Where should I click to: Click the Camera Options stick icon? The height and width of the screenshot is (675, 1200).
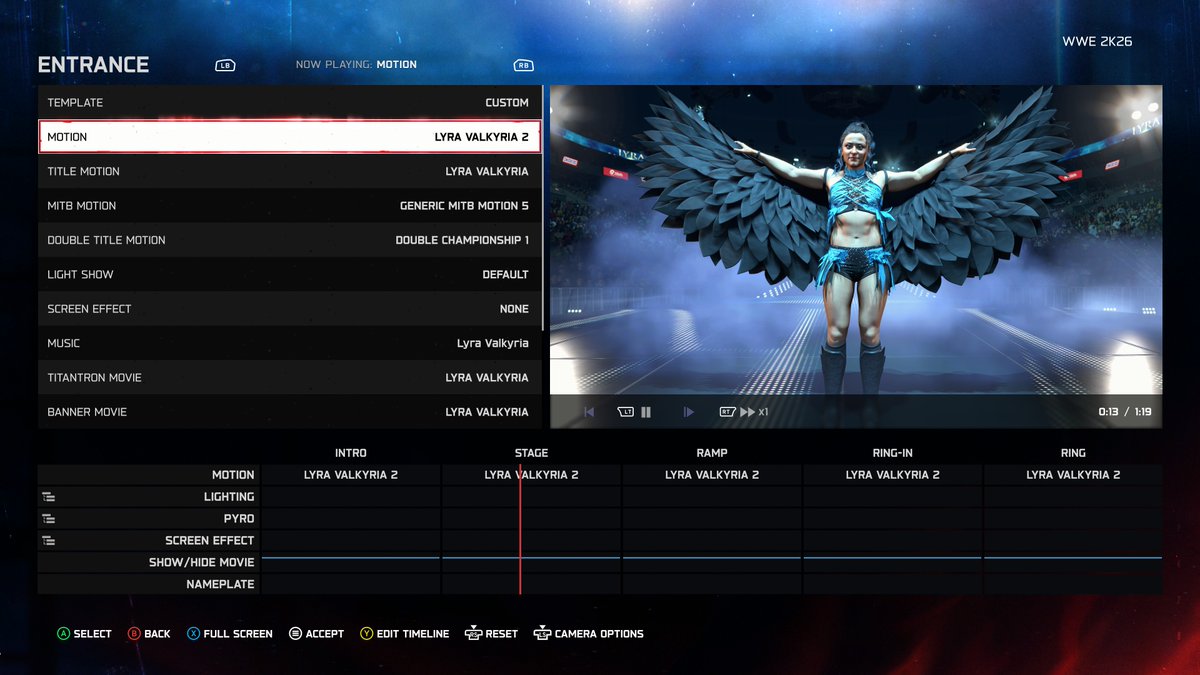[x=542, y=633]
